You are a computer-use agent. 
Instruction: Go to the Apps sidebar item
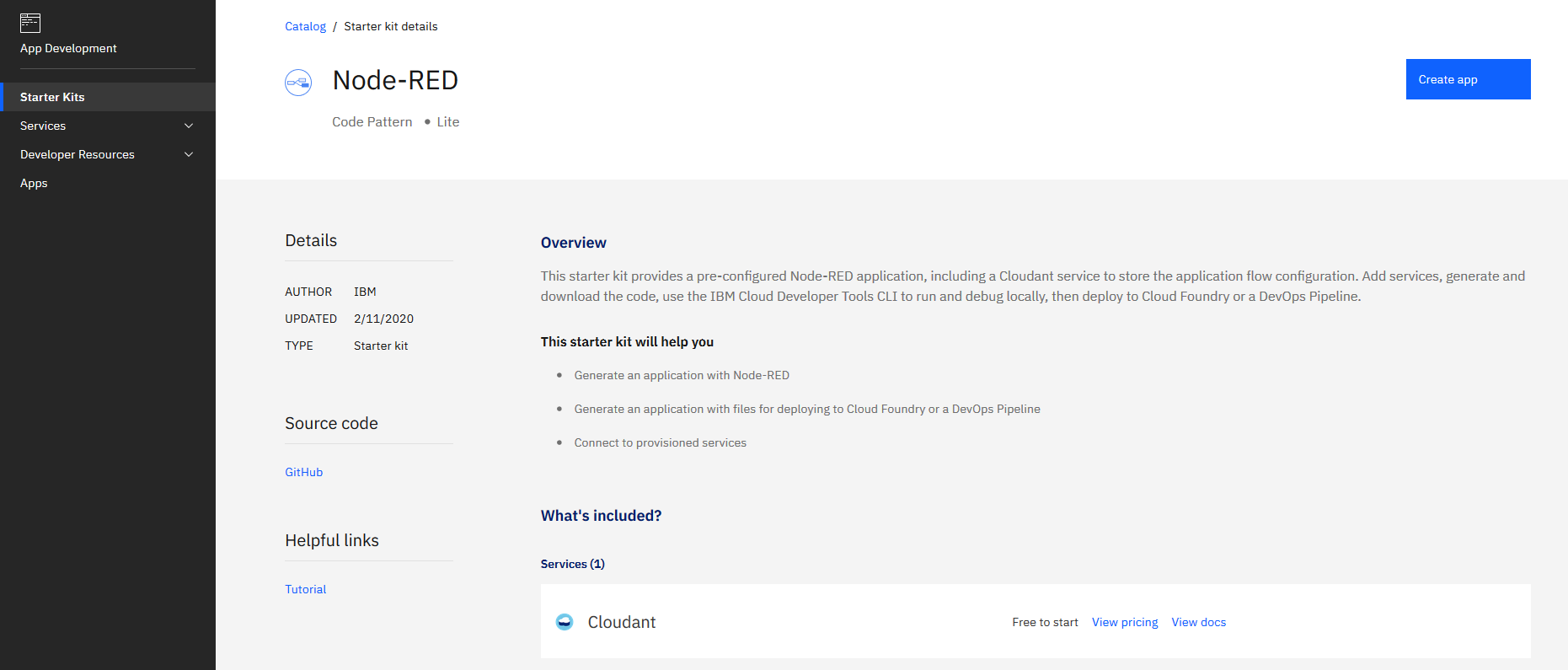tap(34, 183)
